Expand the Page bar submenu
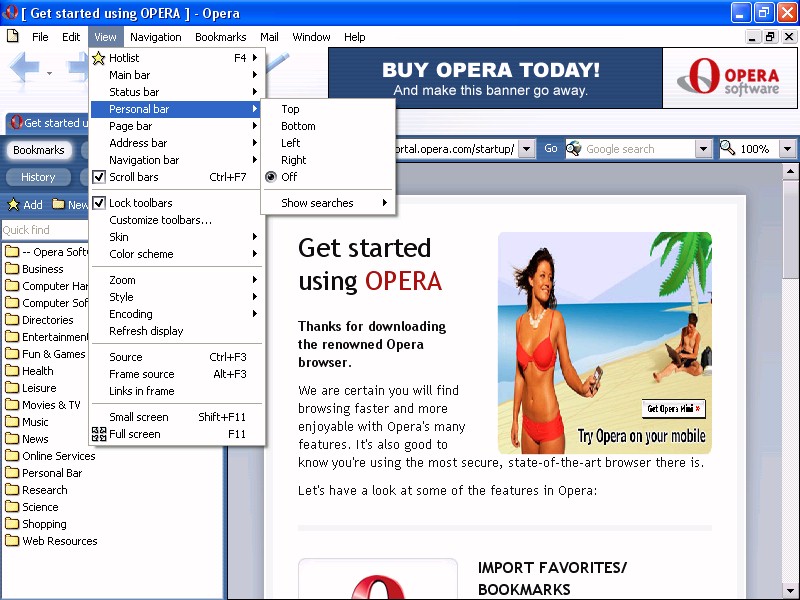The image size is (800, 600). [x=177, y=126]
